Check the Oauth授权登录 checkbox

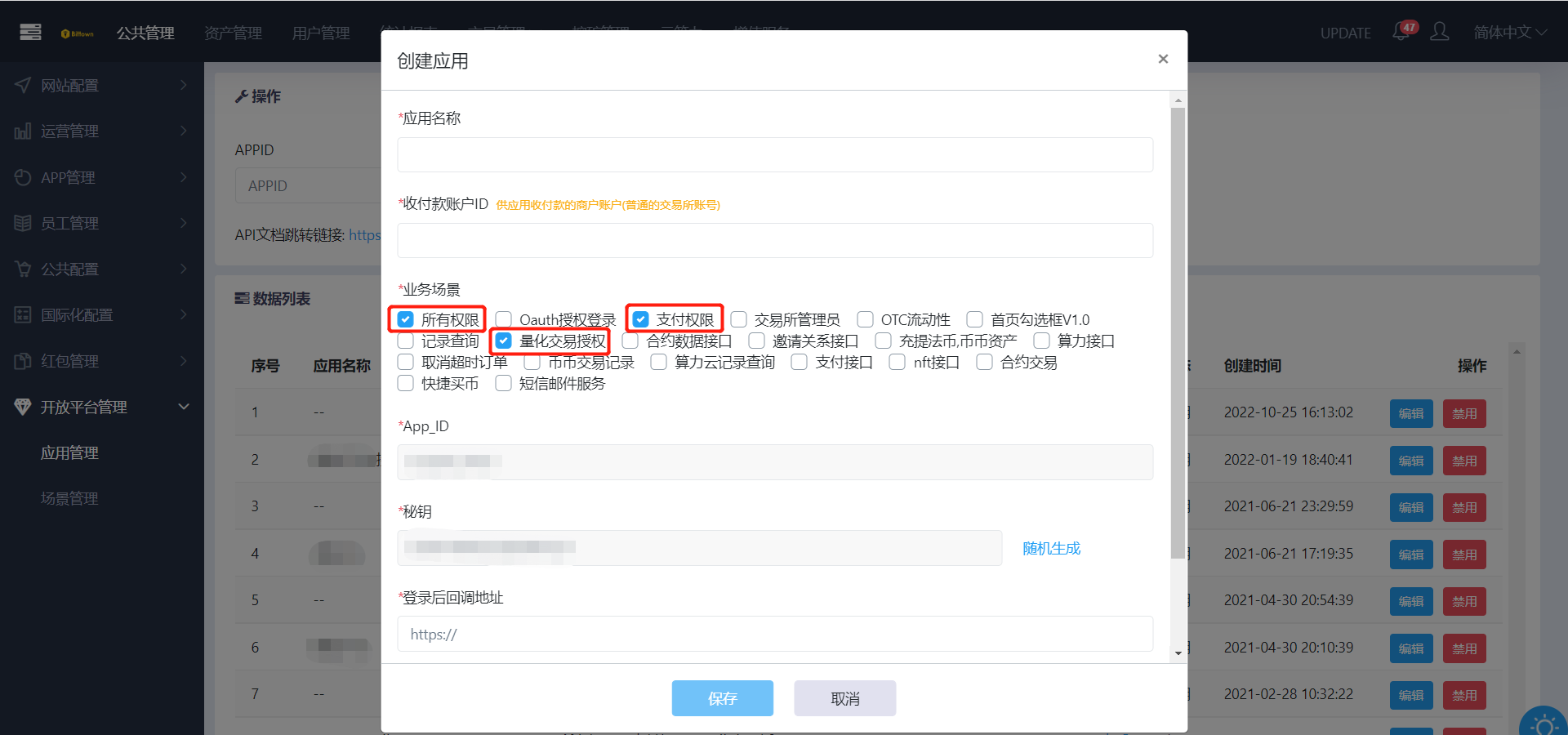coord(504,319)
